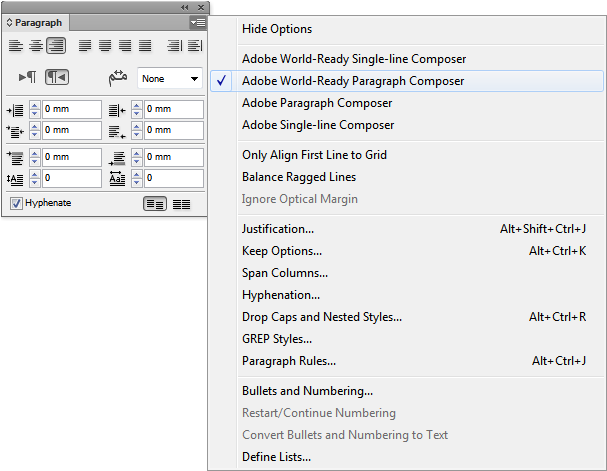Image resolution: width=607 pixels, height=471 pixels.
Task: Choose Adobe Paragraph Composer
Action: pyautogui.click(x=316, y=103)
